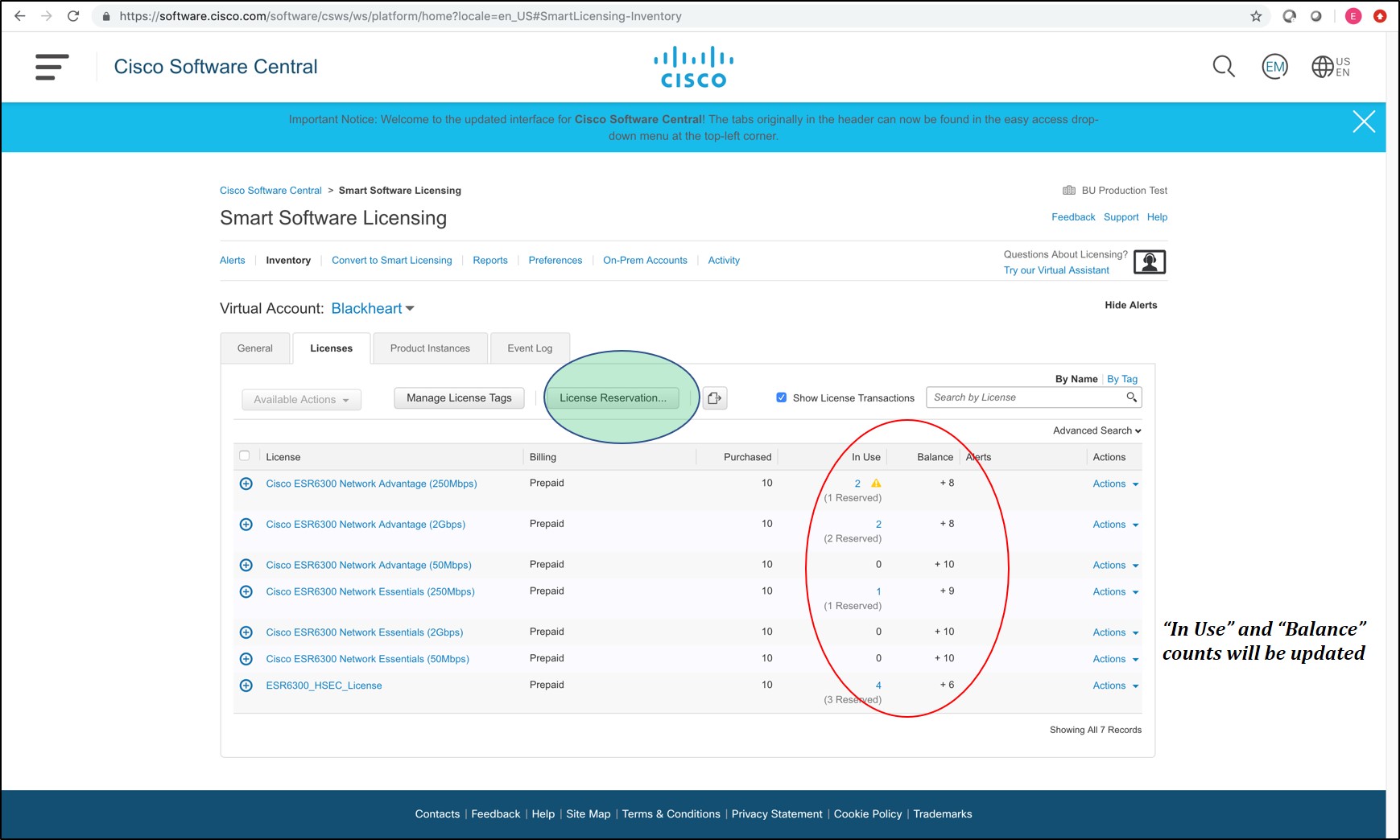Sort licenses By Name
Viewport: 1400px width, 840px height.
1076,379
